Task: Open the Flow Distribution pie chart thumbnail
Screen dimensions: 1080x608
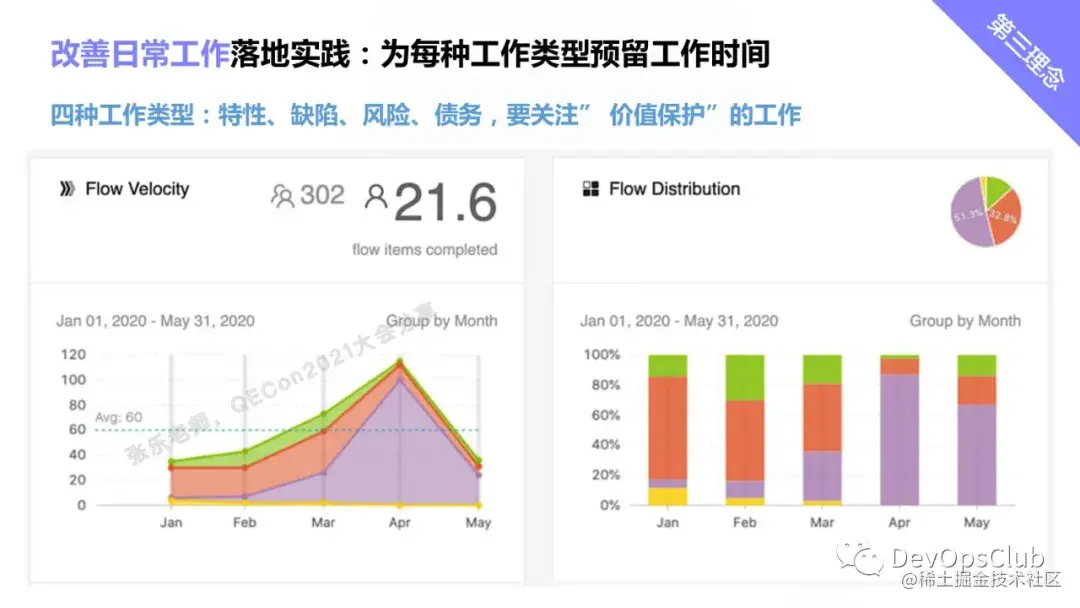Action: 986,212
